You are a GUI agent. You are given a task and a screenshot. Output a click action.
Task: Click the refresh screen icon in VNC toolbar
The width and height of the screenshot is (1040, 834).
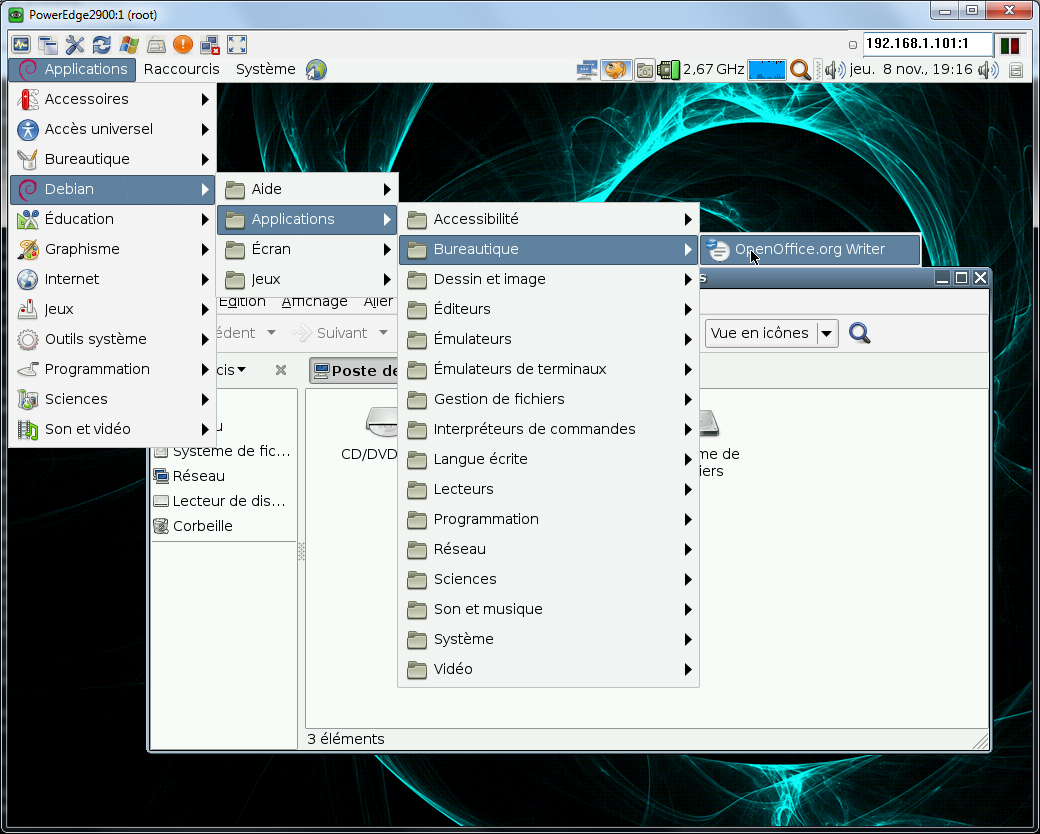coord(102,45)
